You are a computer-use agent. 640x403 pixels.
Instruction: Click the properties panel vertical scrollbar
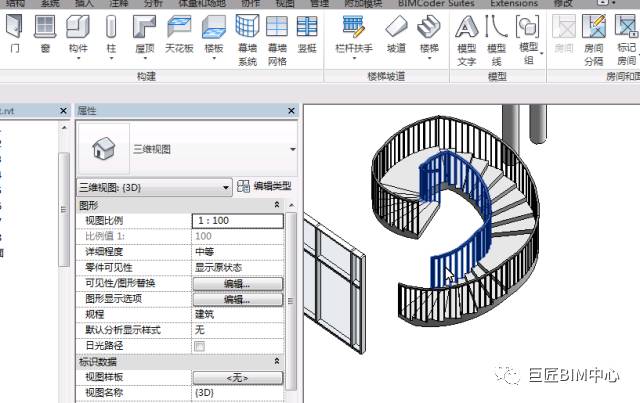[x=291, y=301]
